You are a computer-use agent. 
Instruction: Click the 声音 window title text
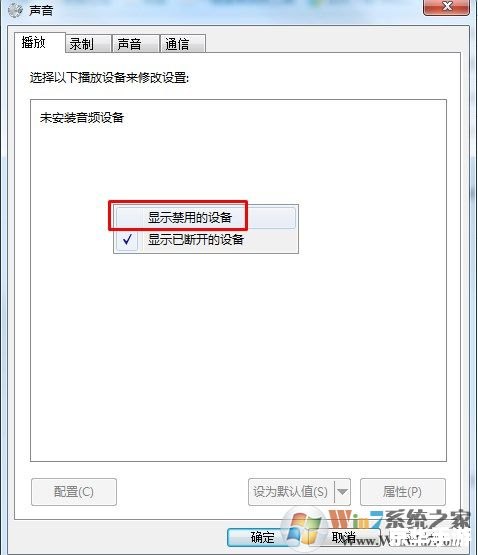tap(41, 10)
